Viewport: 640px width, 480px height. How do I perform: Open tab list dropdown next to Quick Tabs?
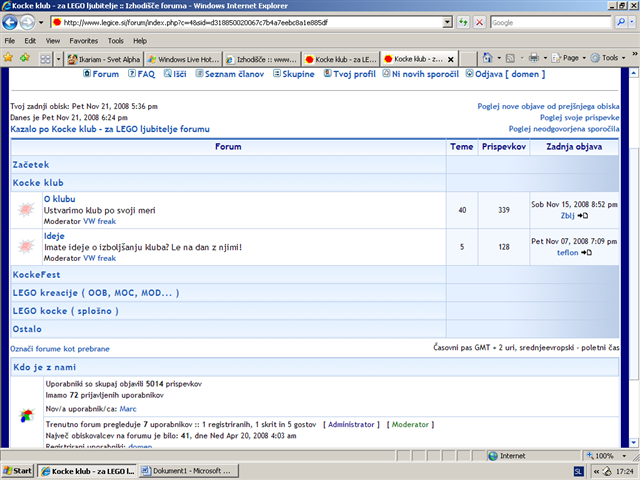tap(58, 59)
